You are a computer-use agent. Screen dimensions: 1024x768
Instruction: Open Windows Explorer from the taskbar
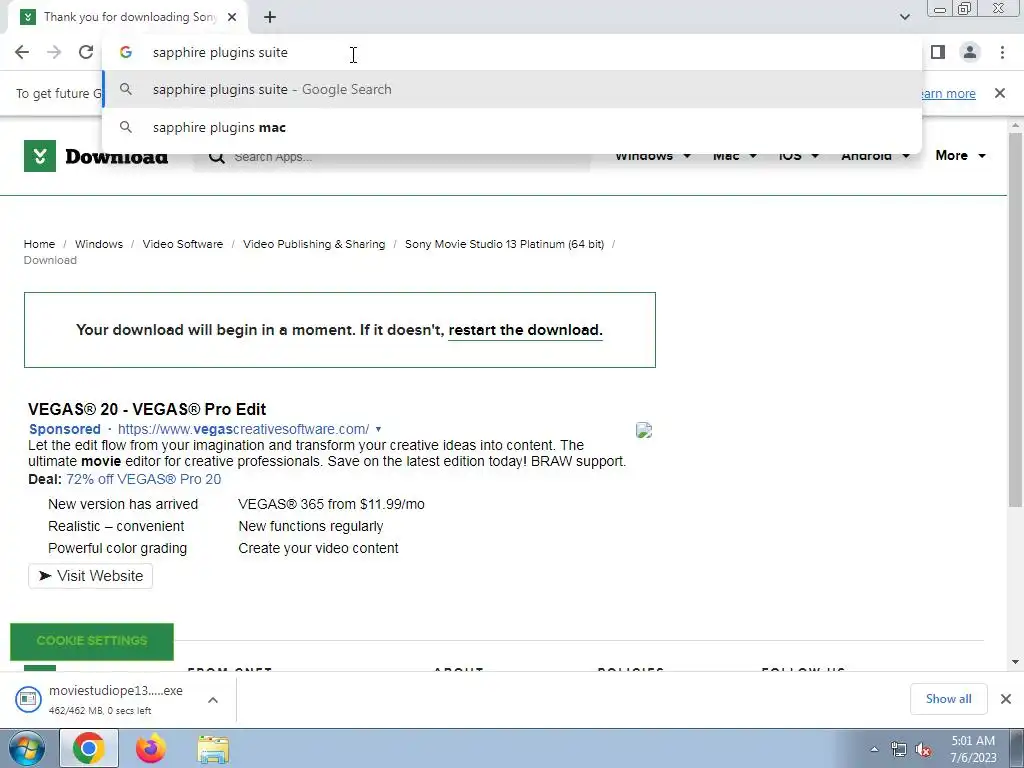coord(213,749)
